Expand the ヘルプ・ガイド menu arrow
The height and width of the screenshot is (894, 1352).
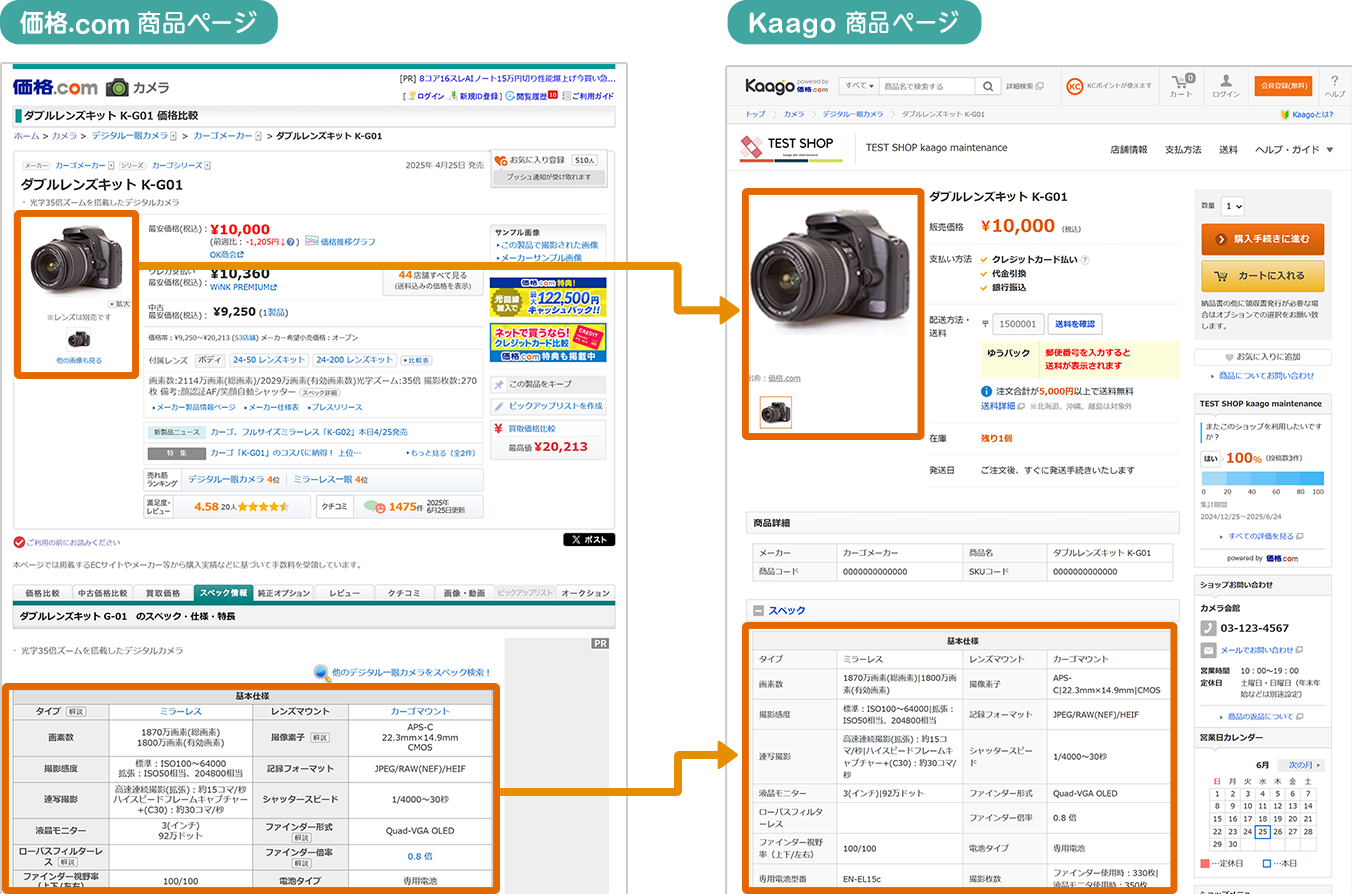tap(1330, 150)
